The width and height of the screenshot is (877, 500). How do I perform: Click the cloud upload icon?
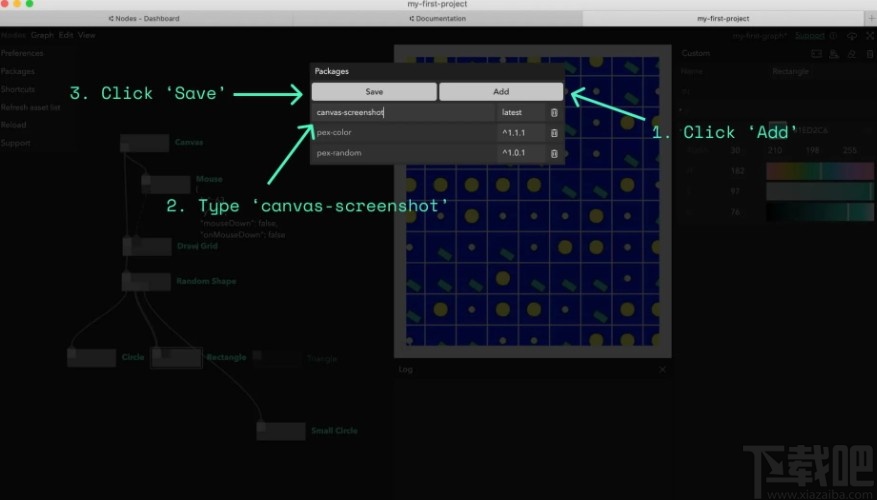[852, 36]
